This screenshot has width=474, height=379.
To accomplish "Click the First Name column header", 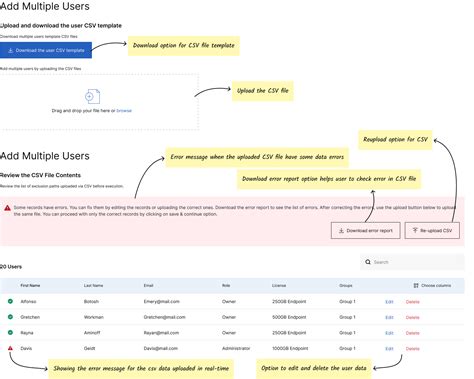I will pyautogui.click(x=30, y=286).
